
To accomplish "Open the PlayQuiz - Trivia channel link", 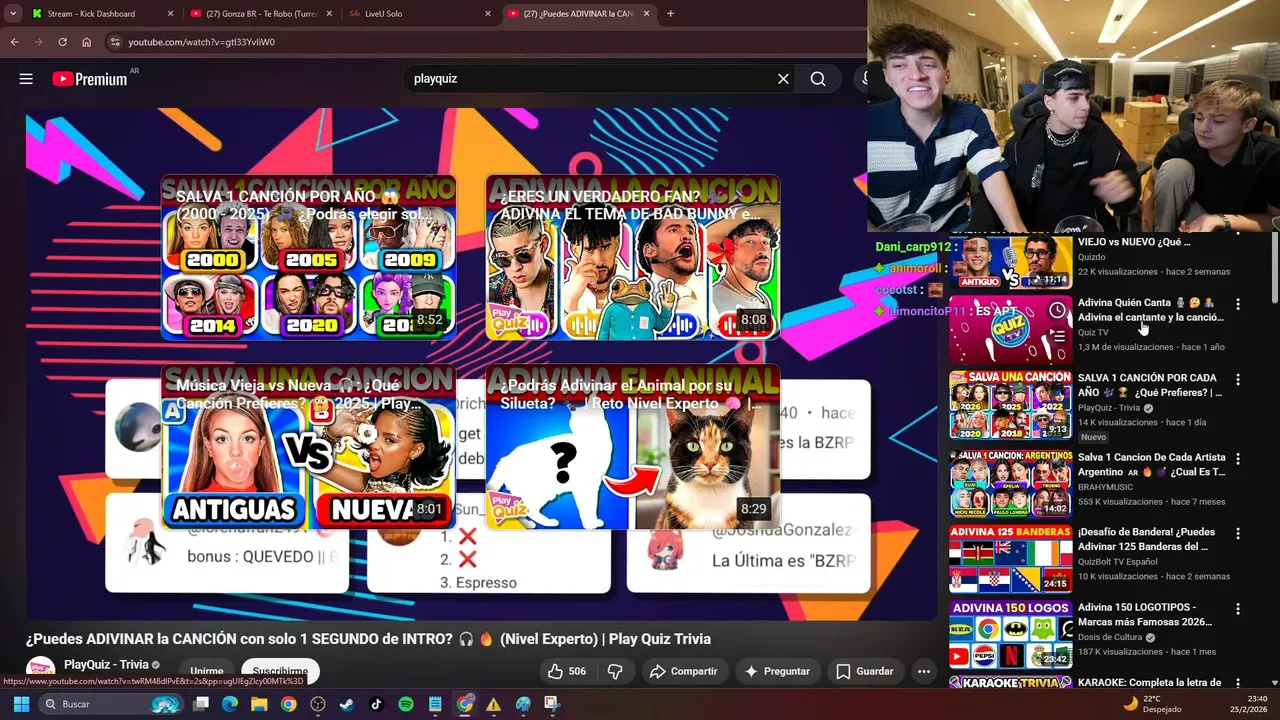I will 105,665.
